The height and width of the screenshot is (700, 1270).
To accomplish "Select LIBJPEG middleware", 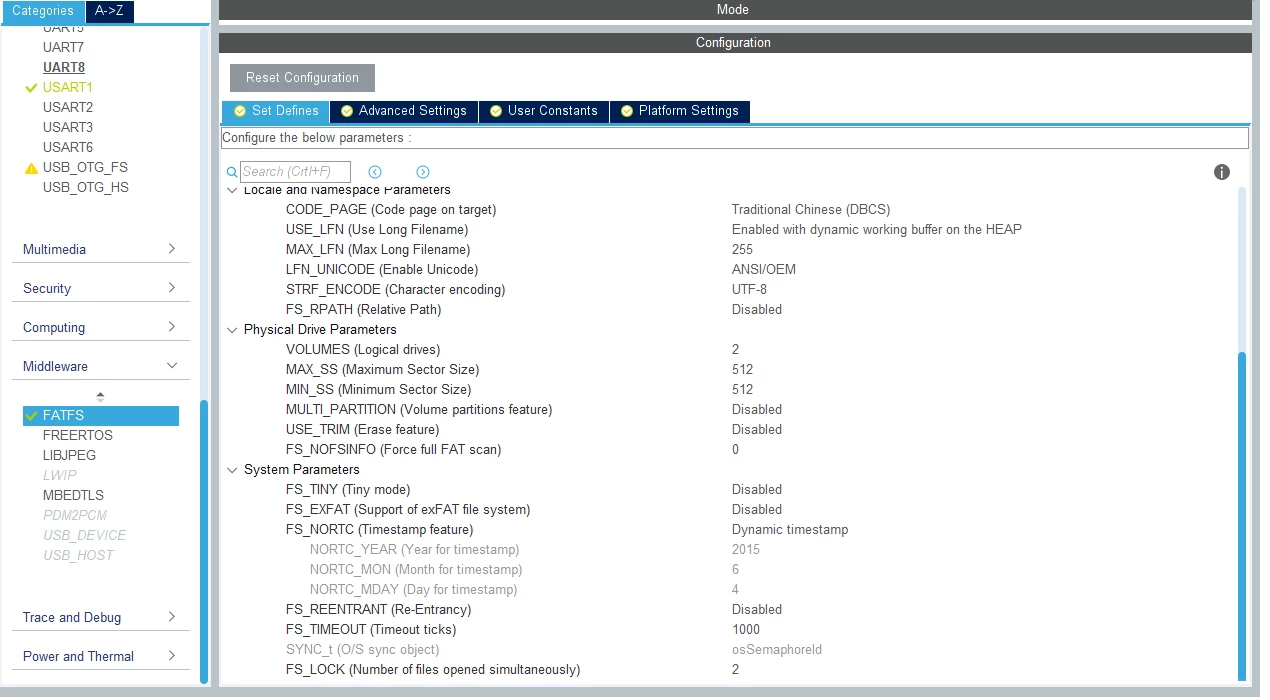I will tap(69, 455).
